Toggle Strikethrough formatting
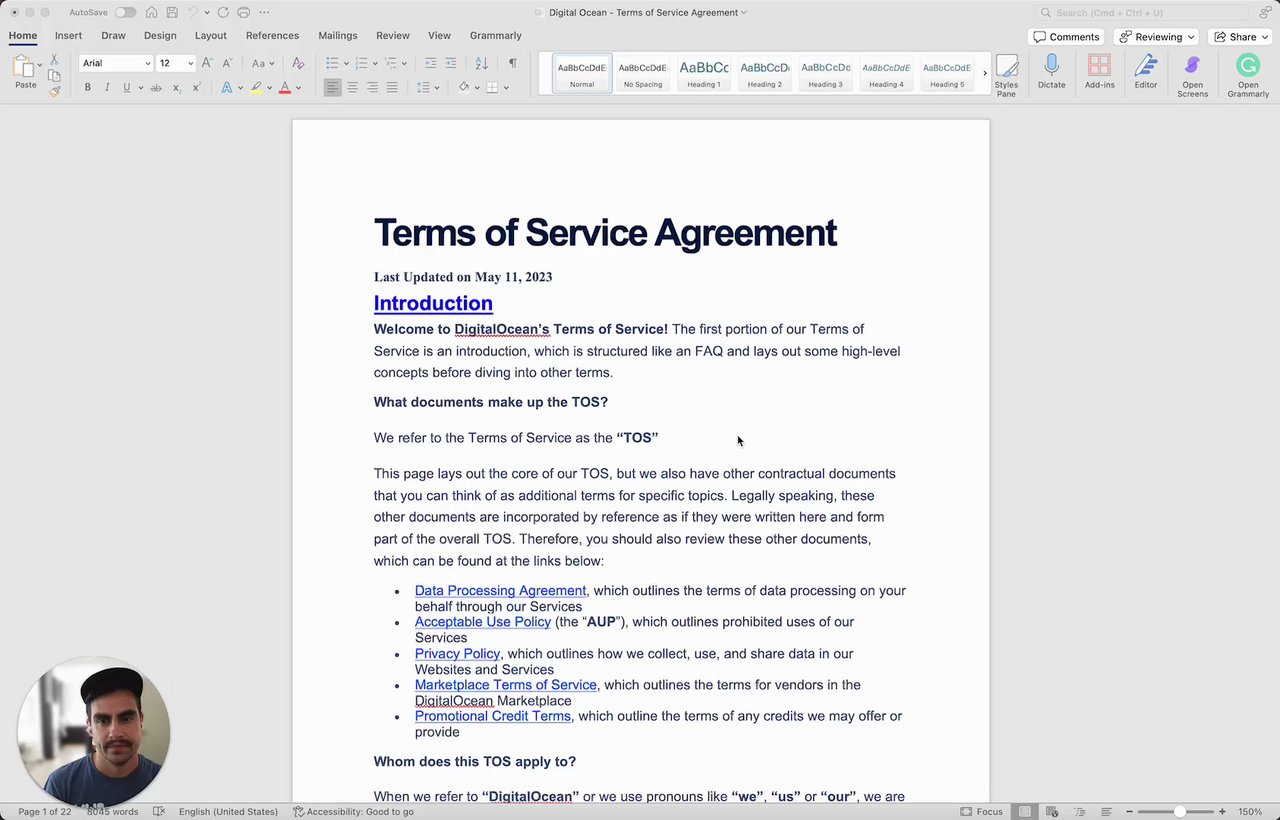1280x820 pixels. coord(156,88)
